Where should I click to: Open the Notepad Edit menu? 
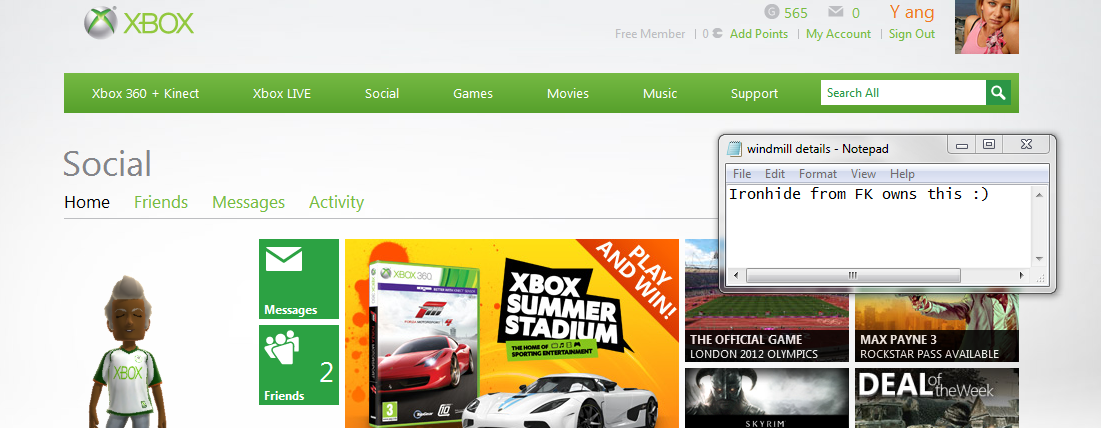774,173
